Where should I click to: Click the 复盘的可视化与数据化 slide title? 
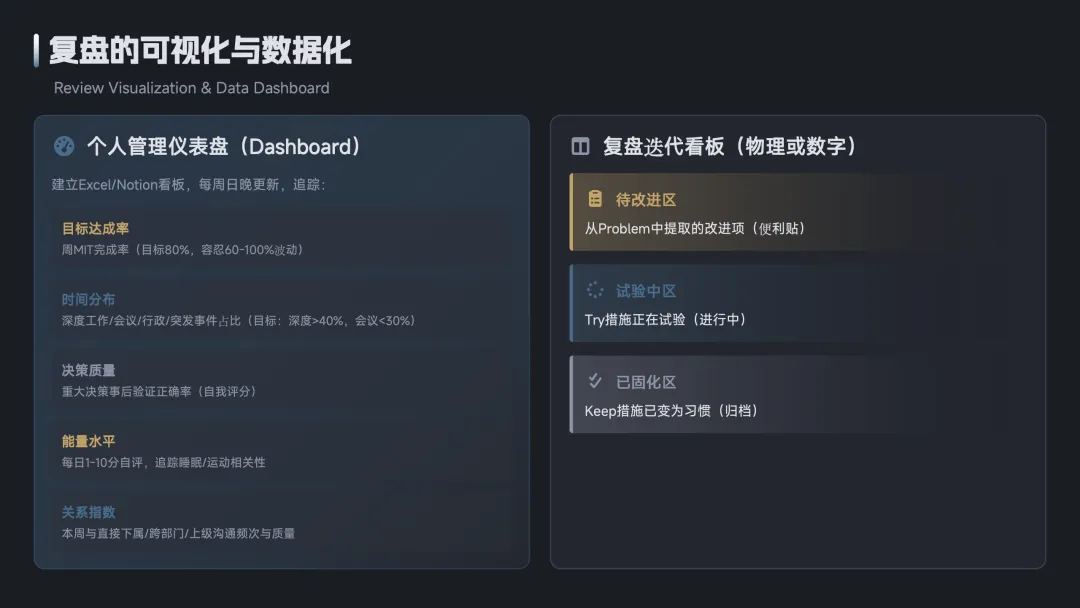click(200, 50)
